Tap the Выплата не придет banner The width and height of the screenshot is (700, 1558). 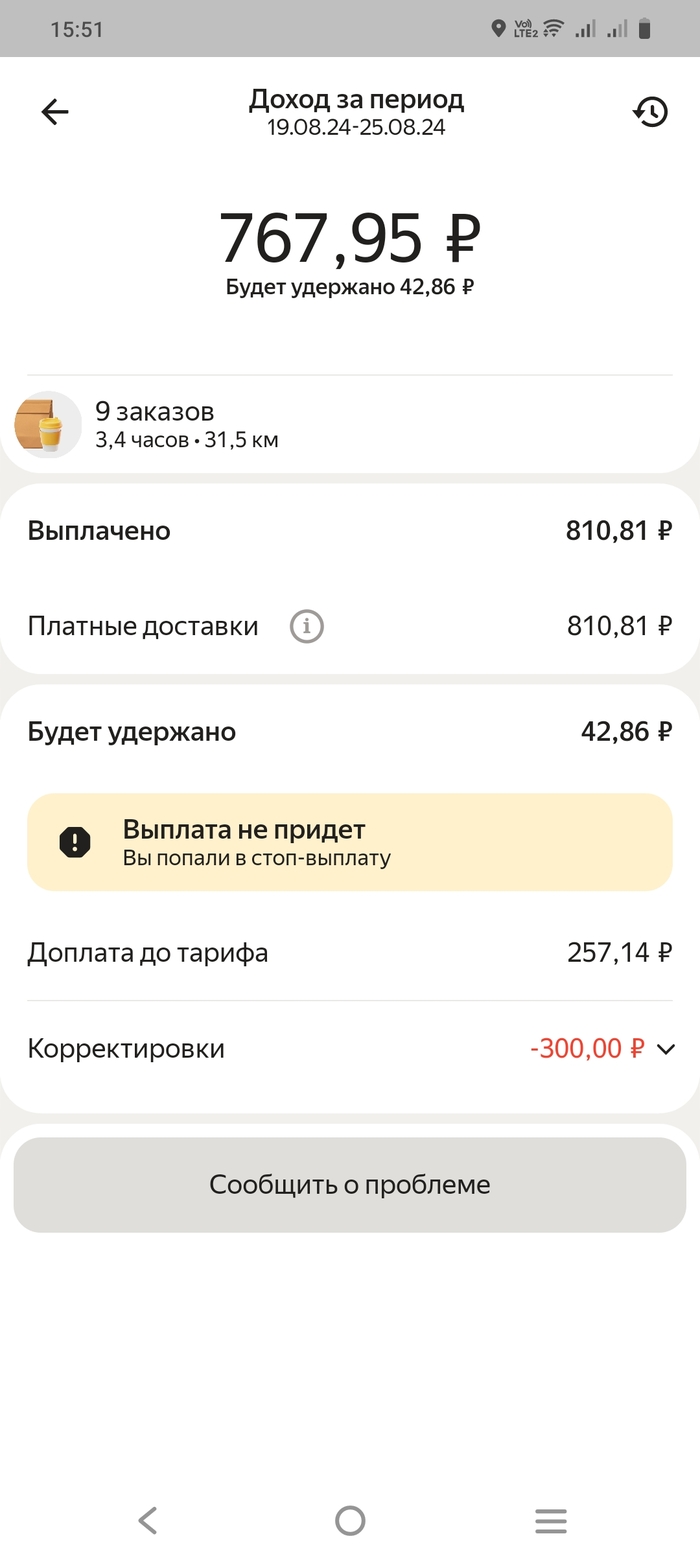coord(350,842)
